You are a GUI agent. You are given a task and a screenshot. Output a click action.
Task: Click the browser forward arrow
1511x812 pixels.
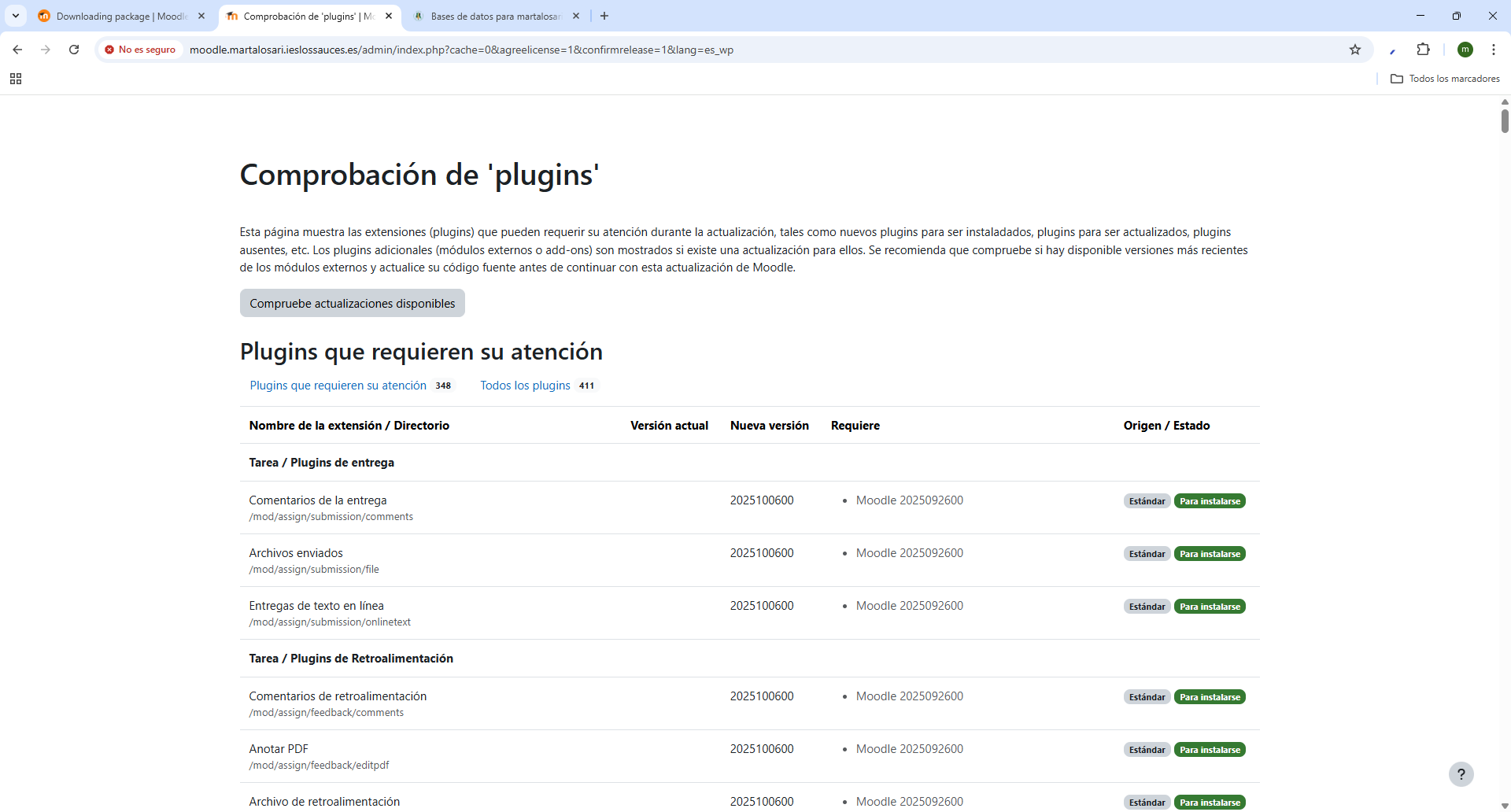click(46, 50)
